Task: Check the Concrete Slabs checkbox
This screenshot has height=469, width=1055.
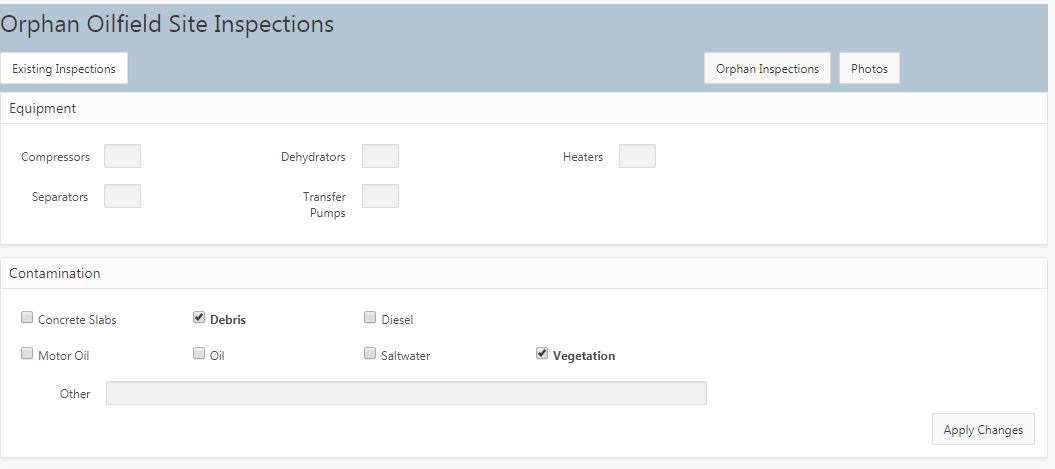Action: 27,318
